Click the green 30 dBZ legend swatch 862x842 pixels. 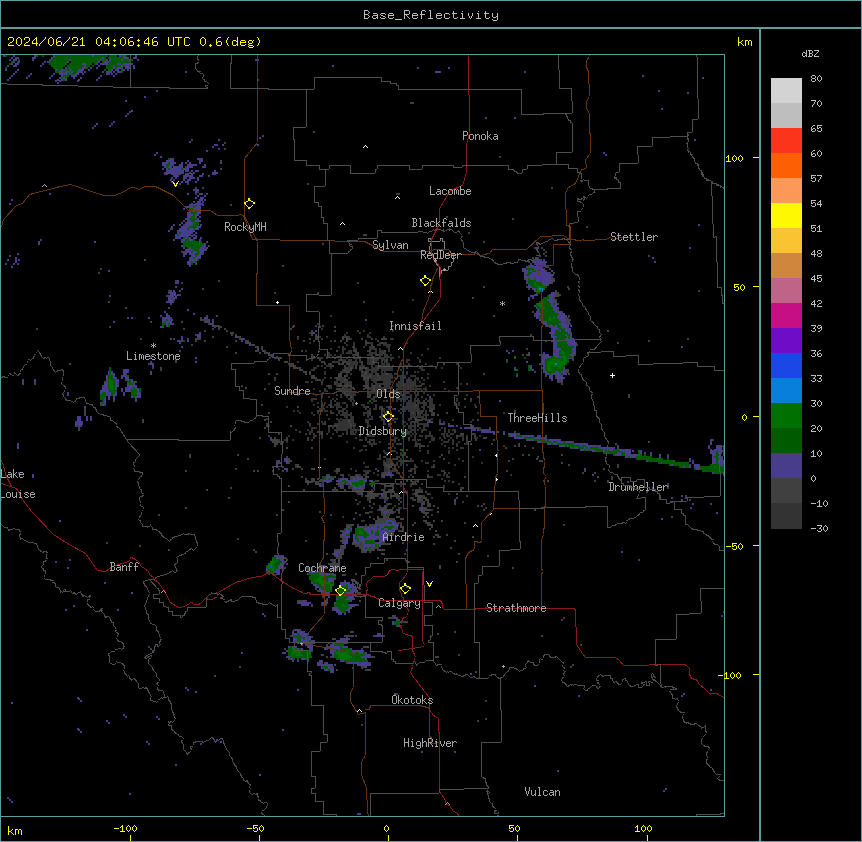[786, 416]
